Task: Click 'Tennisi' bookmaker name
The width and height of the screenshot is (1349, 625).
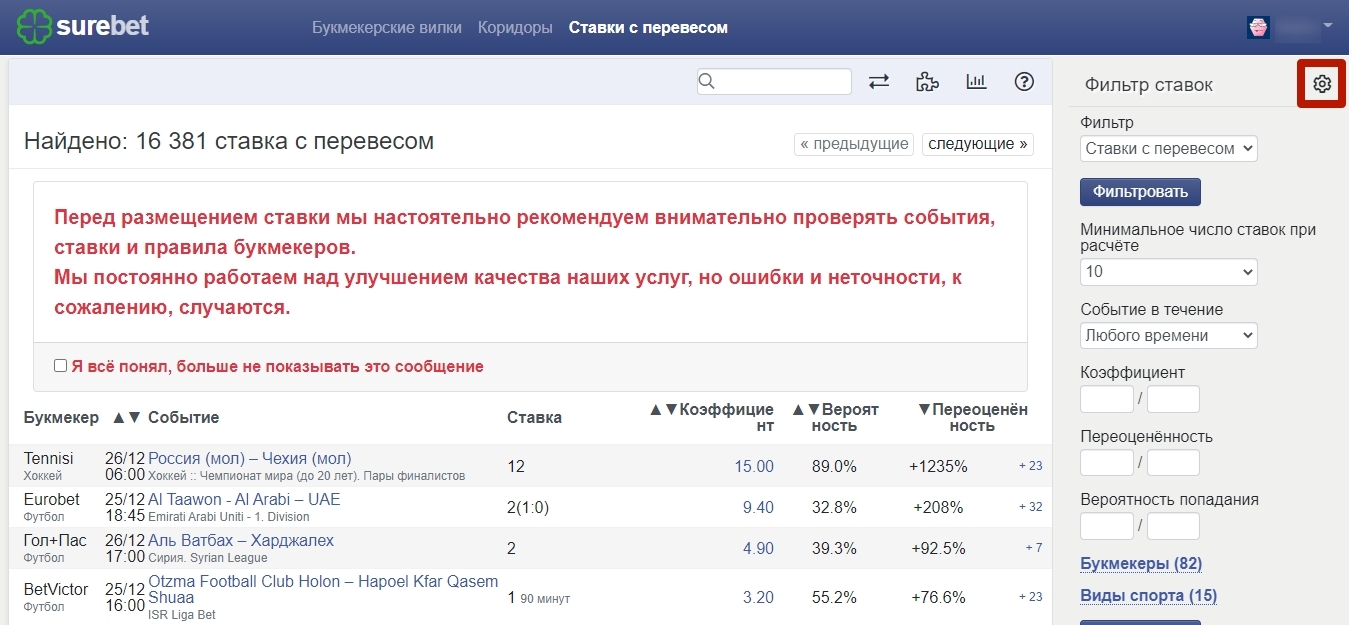Action: tap(48, 458)
